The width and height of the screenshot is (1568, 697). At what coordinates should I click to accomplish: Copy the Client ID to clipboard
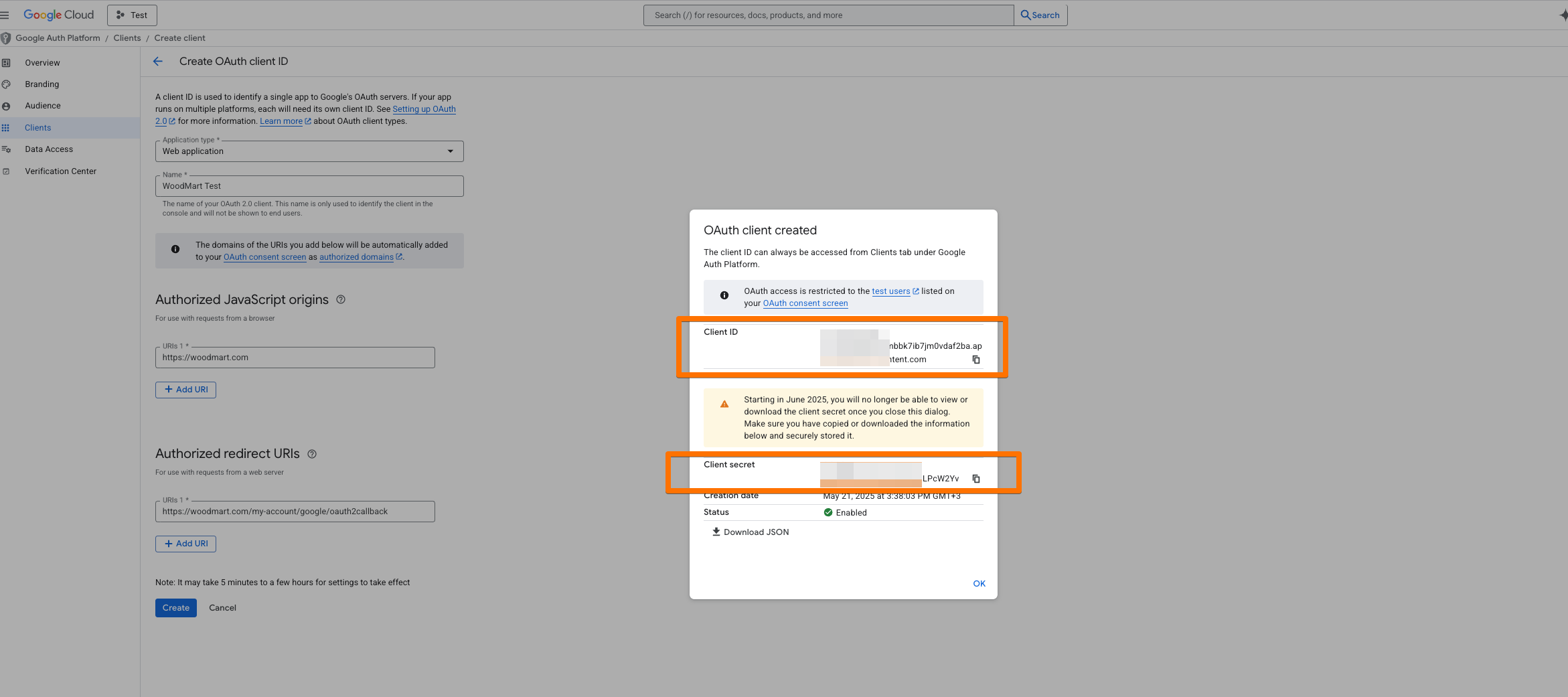click(976, 360)
